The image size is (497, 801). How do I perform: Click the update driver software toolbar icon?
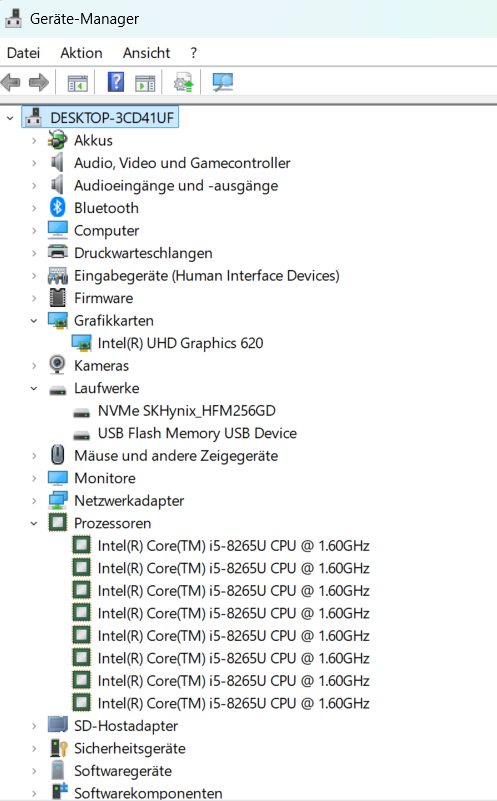[x=184, y=82]
